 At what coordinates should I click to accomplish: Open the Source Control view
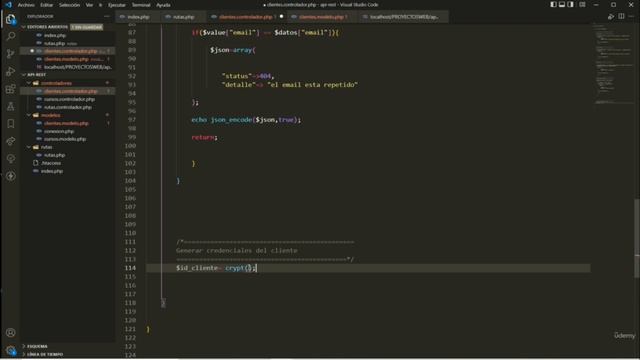tap(11, 53)
